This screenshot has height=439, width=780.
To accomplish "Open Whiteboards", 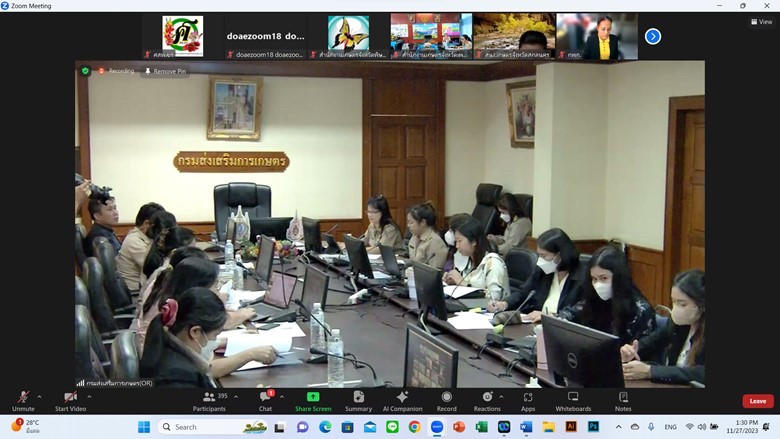I will pos(573,400).
